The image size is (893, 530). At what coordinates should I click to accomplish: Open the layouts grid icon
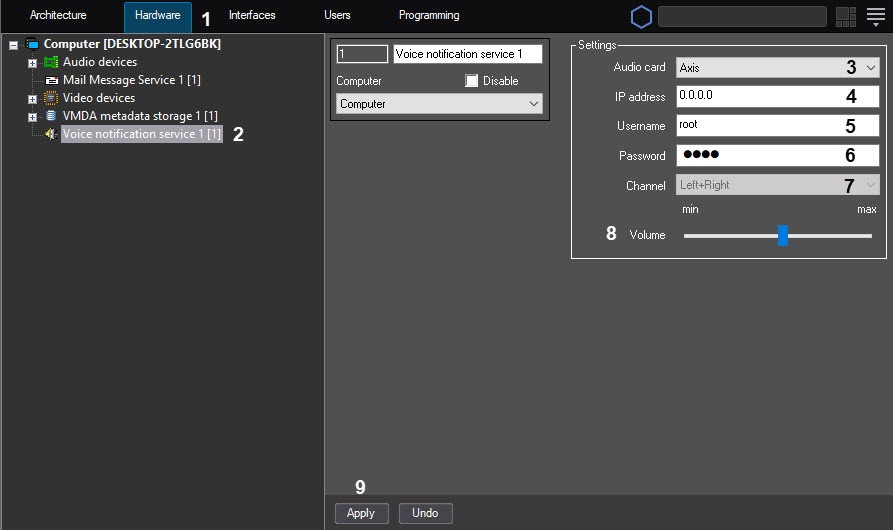pos(846,17)
